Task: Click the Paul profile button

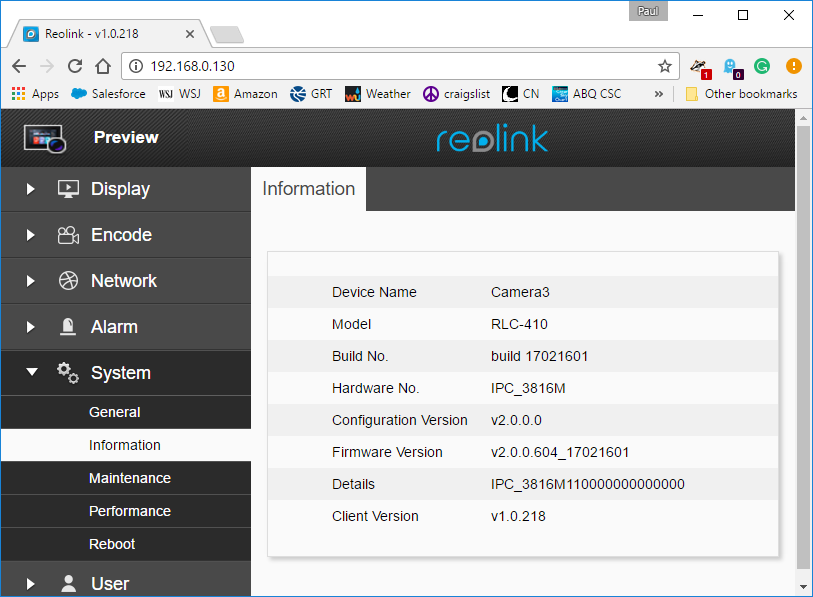Action: click(x=648, y=11)
